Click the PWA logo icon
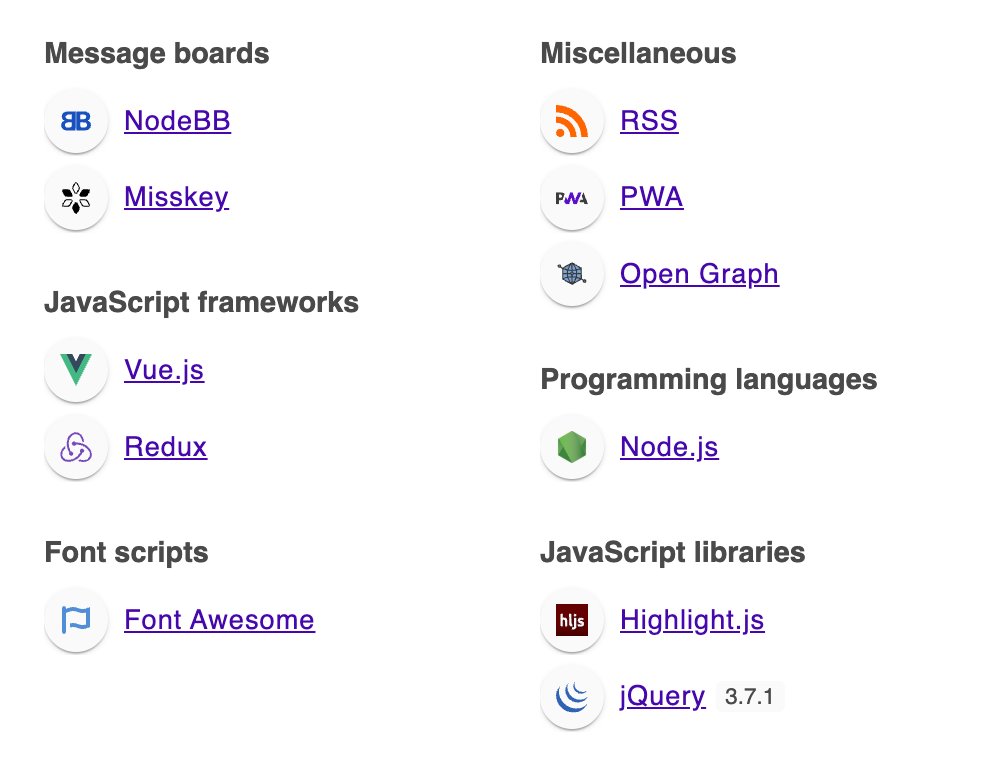The height and width of the screenshot is (766, 984). (x=572, y=198)
